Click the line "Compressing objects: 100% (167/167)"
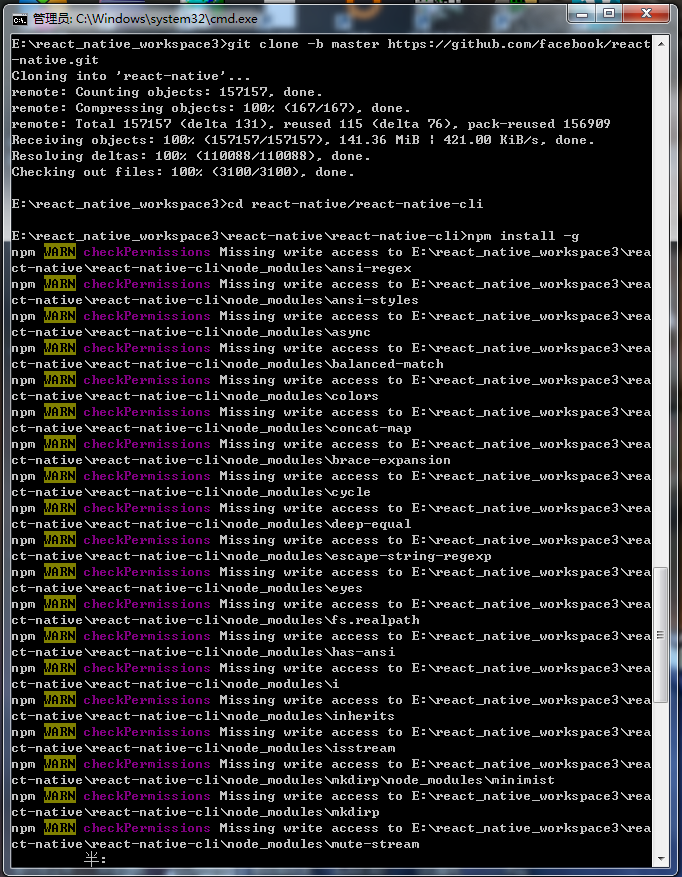 (215, 108)
